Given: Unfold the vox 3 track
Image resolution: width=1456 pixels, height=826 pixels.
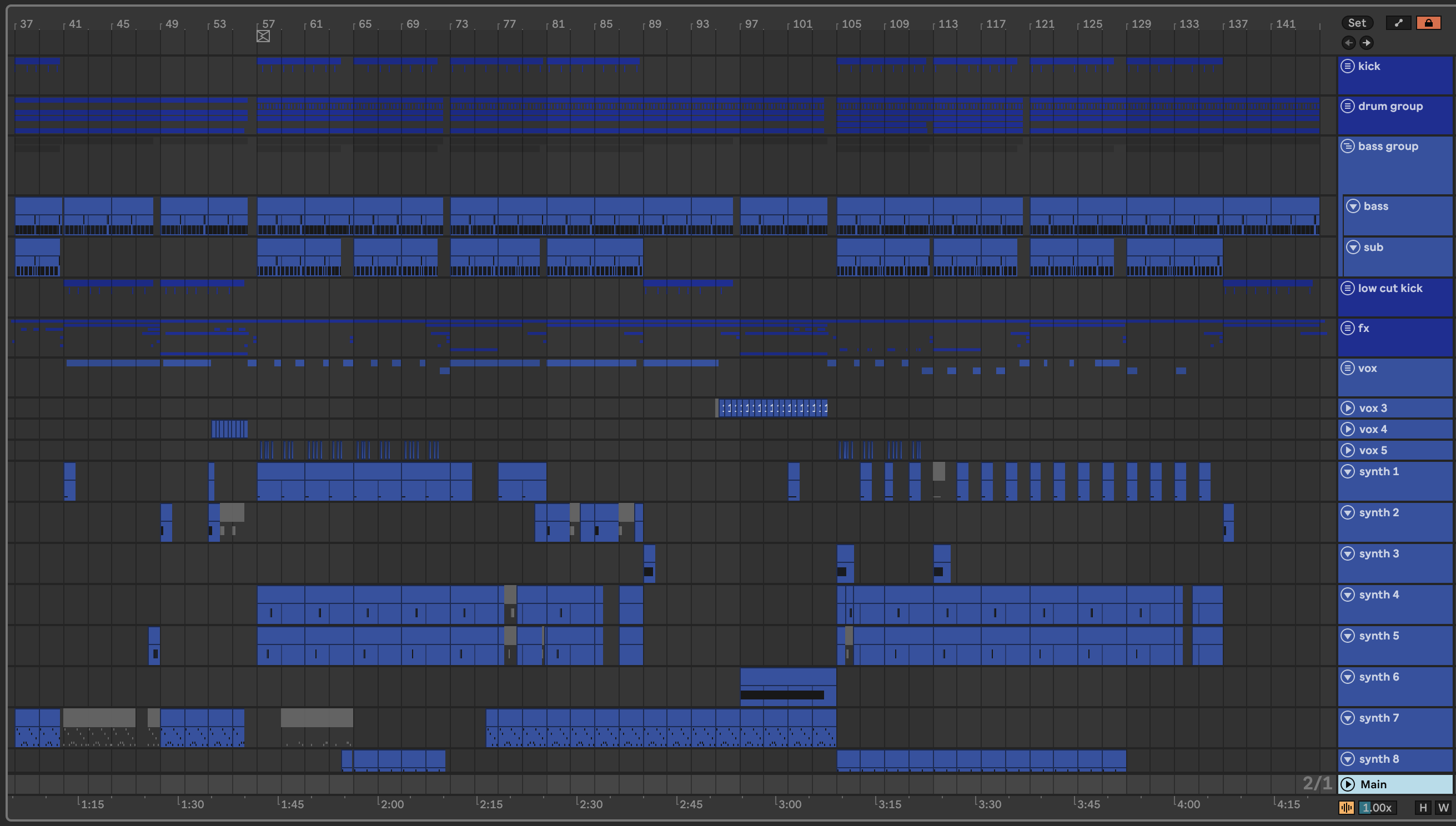Looking at the screenshot, I should pyautogui.click(x=1348, y=408).
